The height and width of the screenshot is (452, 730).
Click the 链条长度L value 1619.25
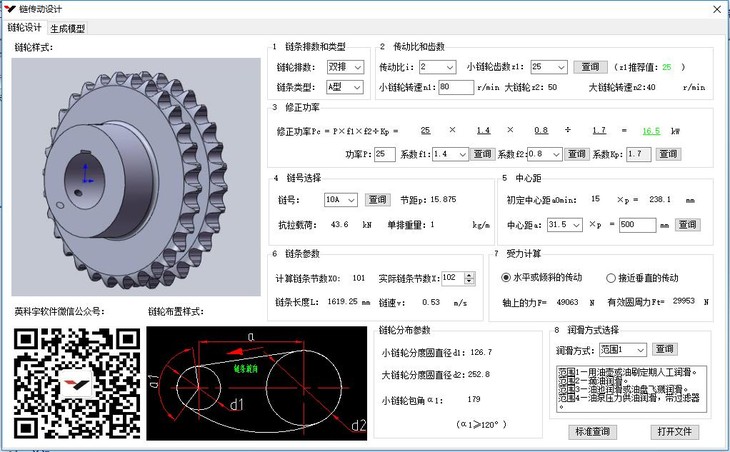point(343,302)
